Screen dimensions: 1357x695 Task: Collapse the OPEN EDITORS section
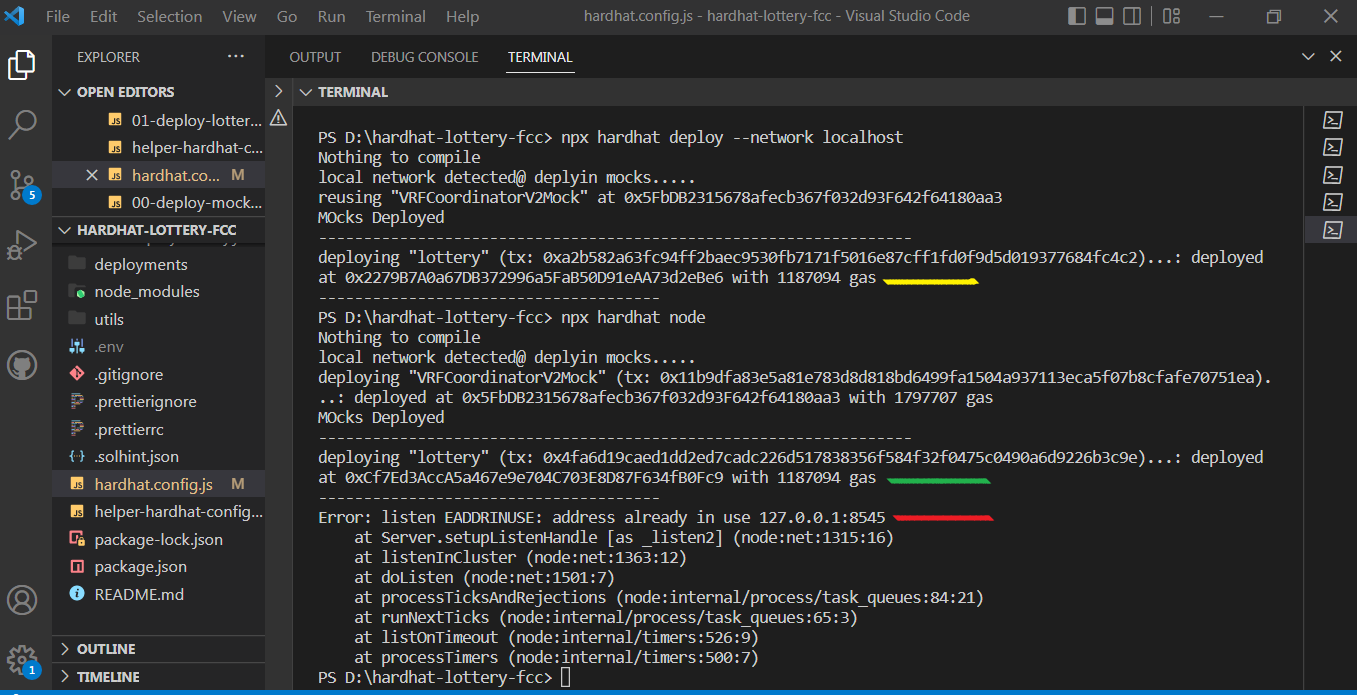click(66, 92)
